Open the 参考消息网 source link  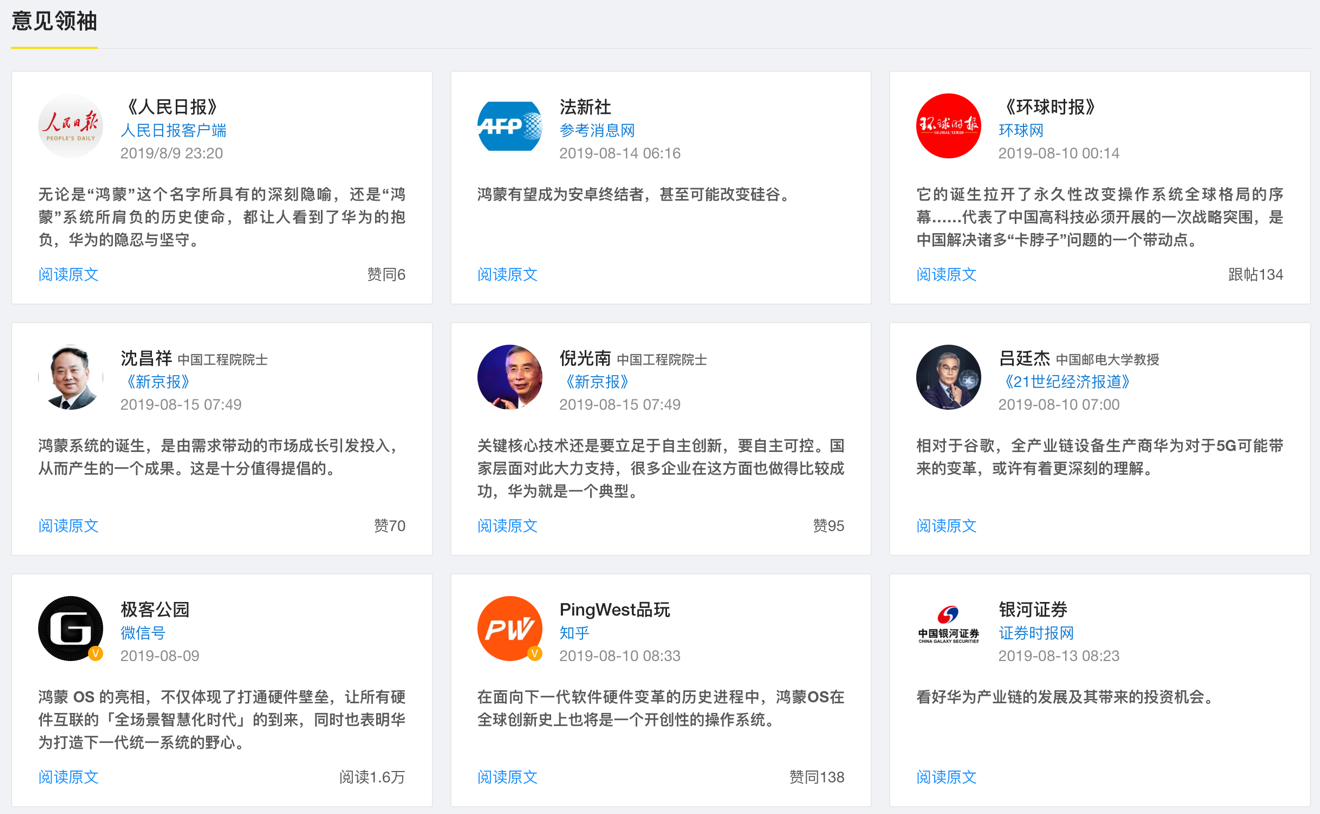597,130
